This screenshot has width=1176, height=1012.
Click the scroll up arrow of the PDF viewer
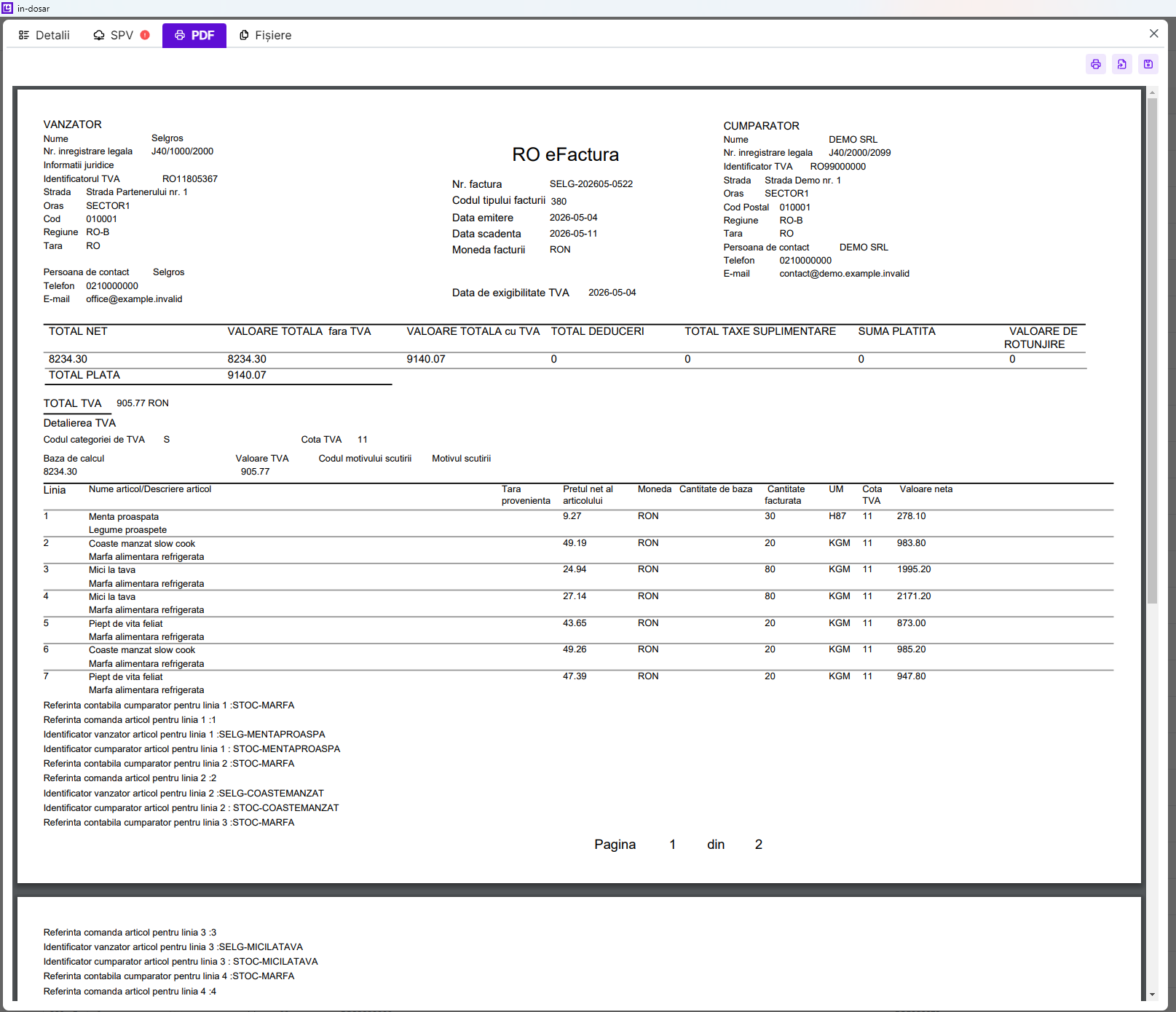1152,92
